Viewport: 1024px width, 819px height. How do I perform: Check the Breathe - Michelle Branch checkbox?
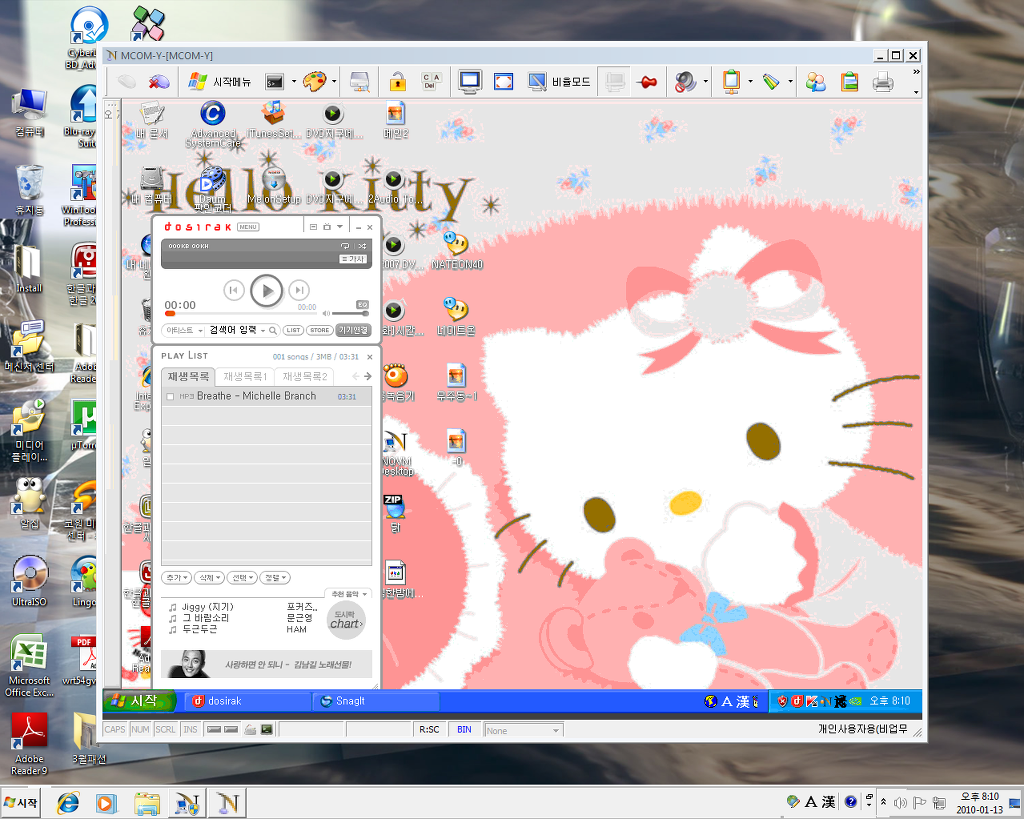pyautogui.click(x=170, y=396)
